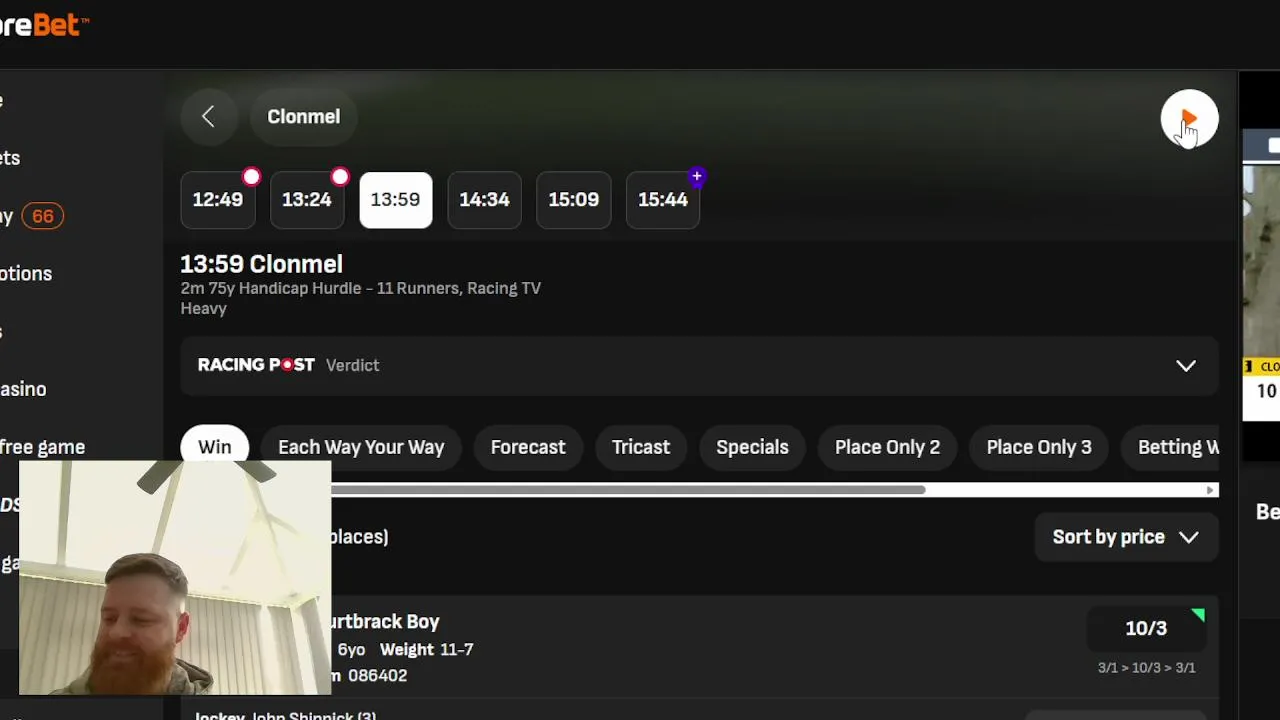
Task: Select the 15:09 race time
Action: [574, 199]
